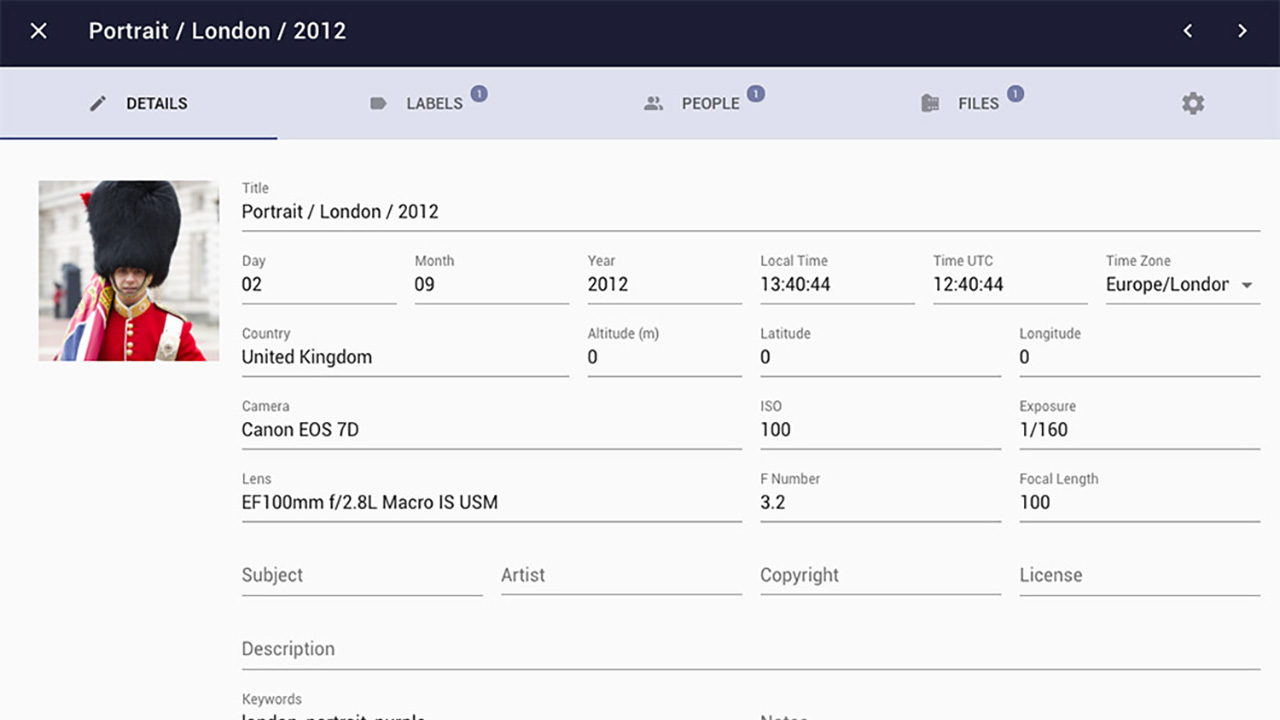Switch to the Files tab
Screen dimensions: 1280x720
pos(978,103)
